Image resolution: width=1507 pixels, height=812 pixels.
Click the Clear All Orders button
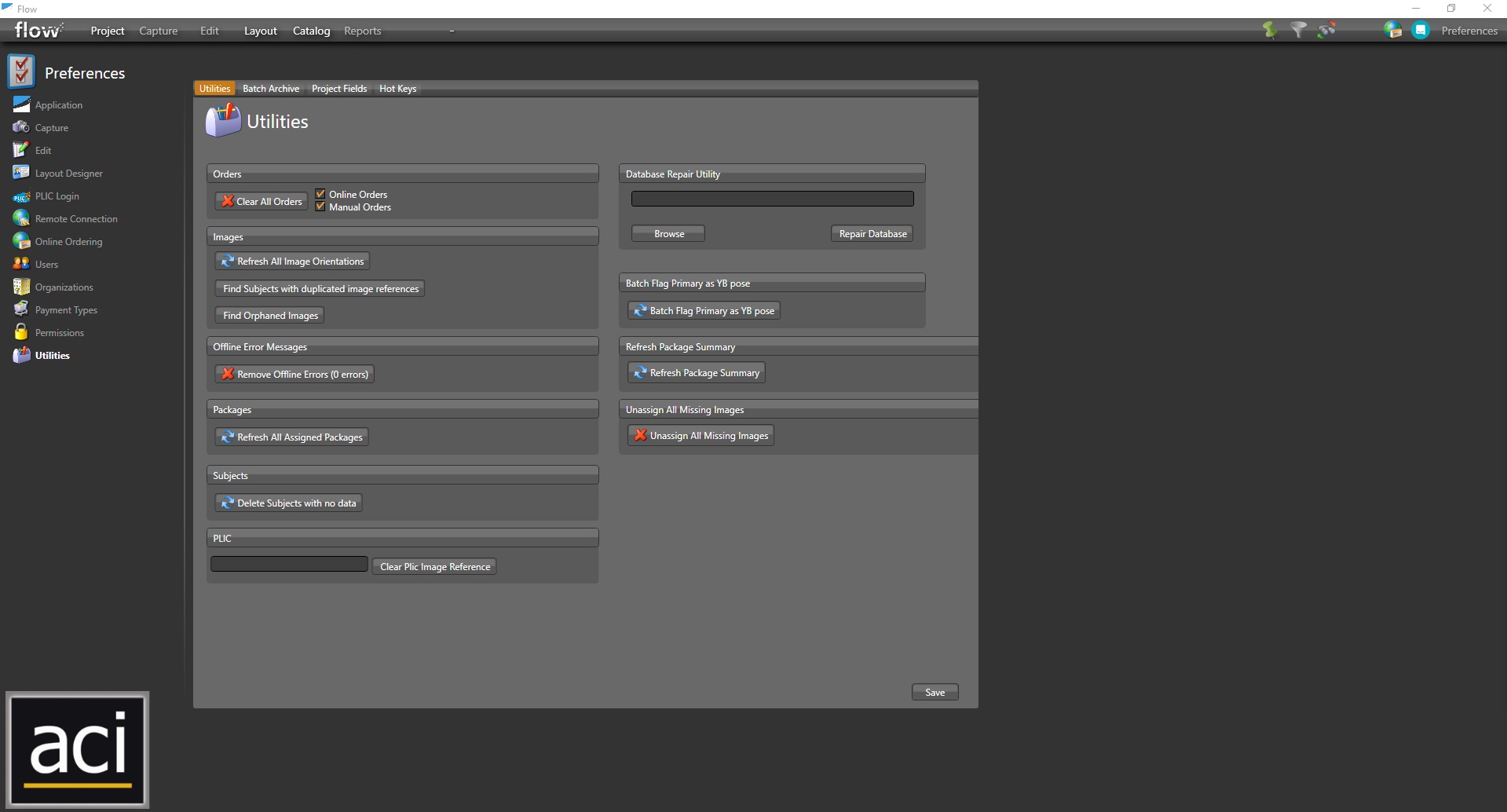click(x=262, y=201)
